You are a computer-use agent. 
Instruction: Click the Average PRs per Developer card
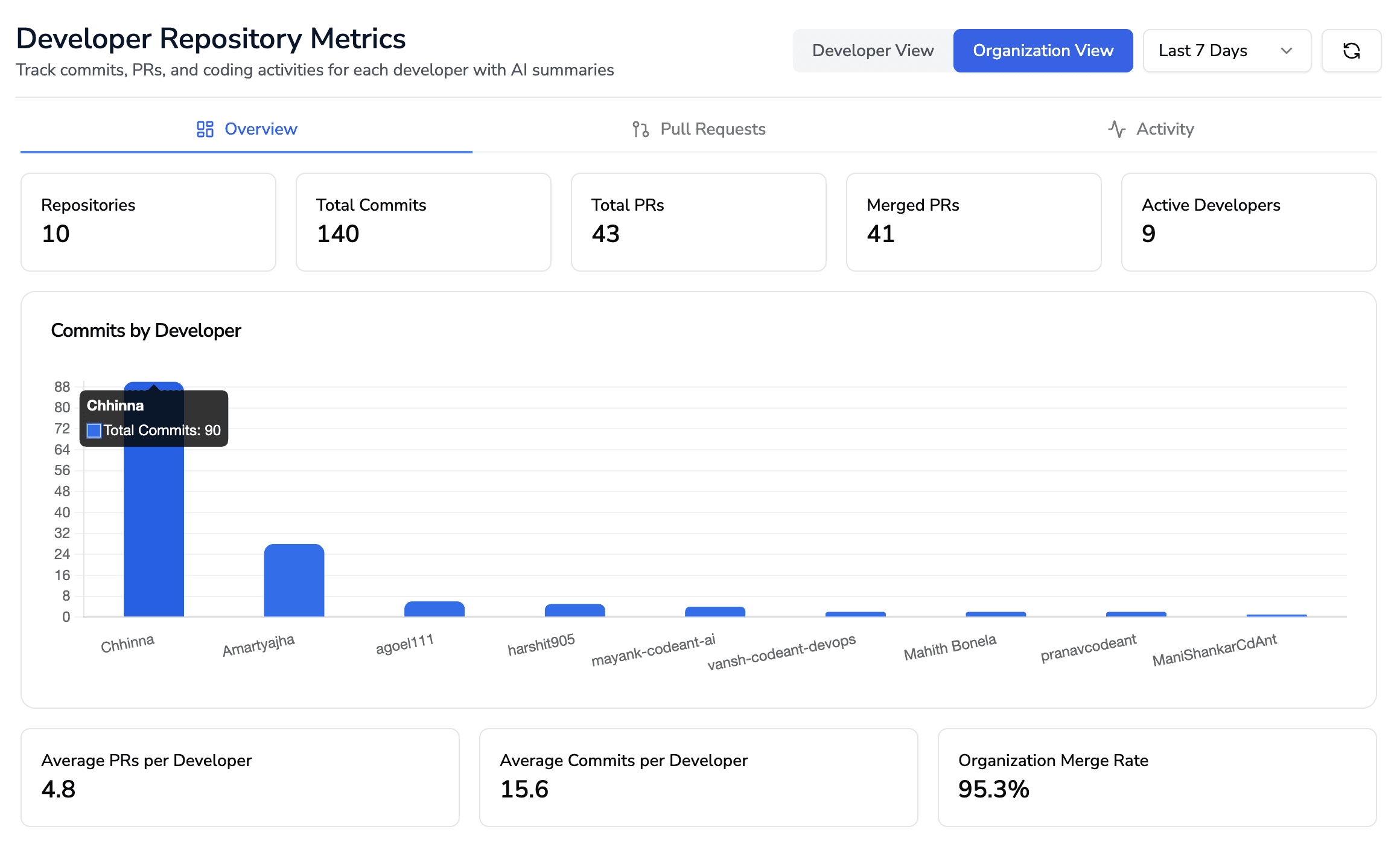pos(240,778)
